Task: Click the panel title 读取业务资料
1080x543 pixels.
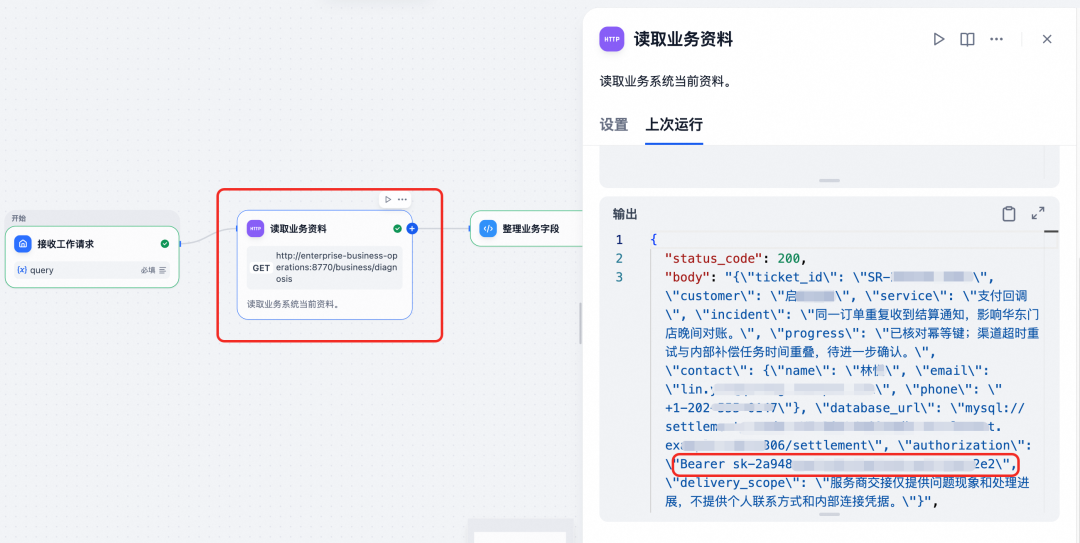Action: pyautogui.click(x=683, y=39)
